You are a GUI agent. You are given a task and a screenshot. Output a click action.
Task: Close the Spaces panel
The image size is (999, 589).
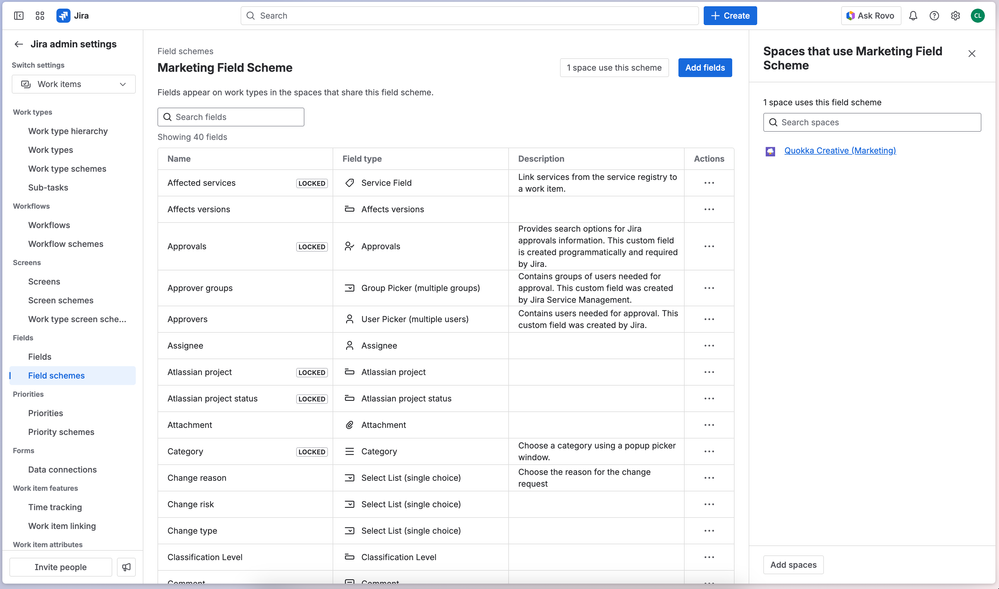pyautogui.click(x=971, y=54)
